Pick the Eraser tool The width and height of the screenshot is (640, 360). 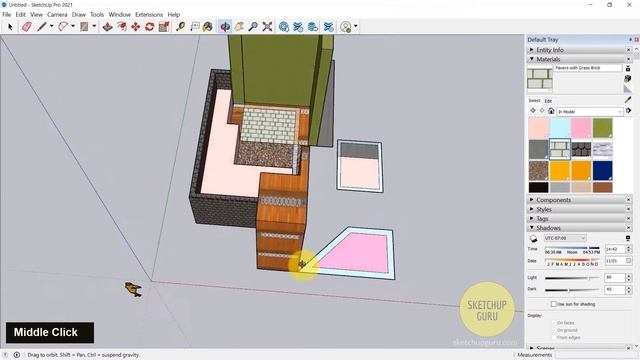click(x=27, y=27)
